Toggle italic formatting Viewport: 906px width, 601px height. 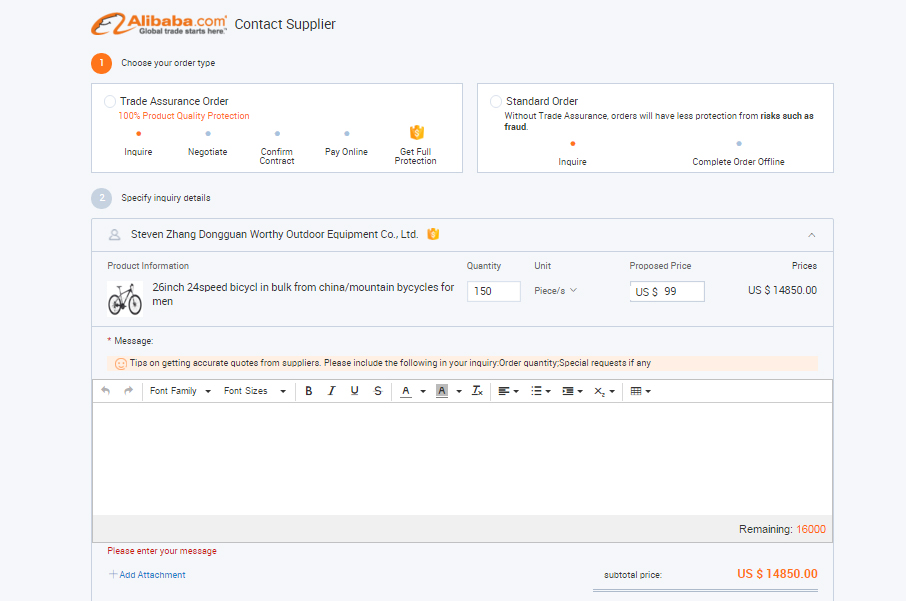tap(332, 391)
